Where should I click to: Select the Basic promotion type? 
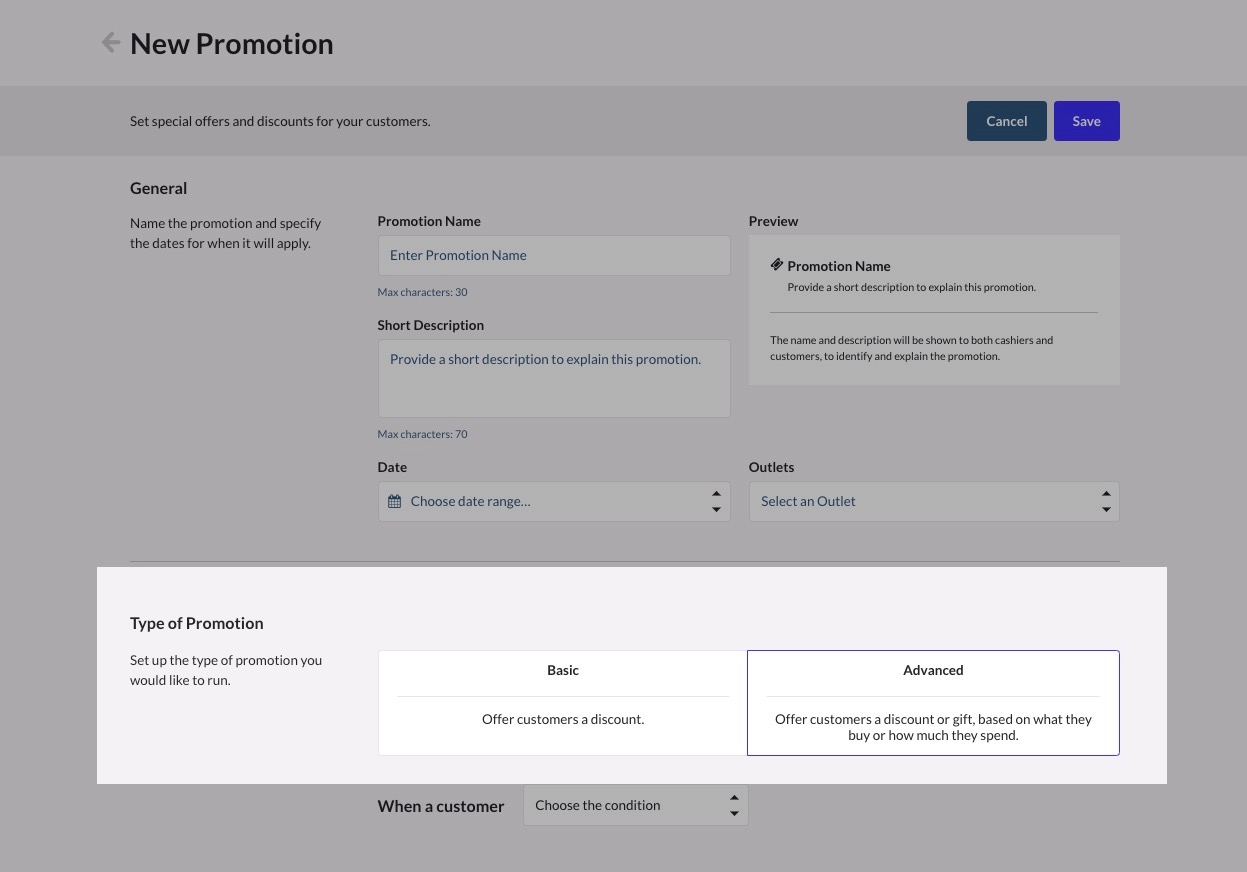563,703
